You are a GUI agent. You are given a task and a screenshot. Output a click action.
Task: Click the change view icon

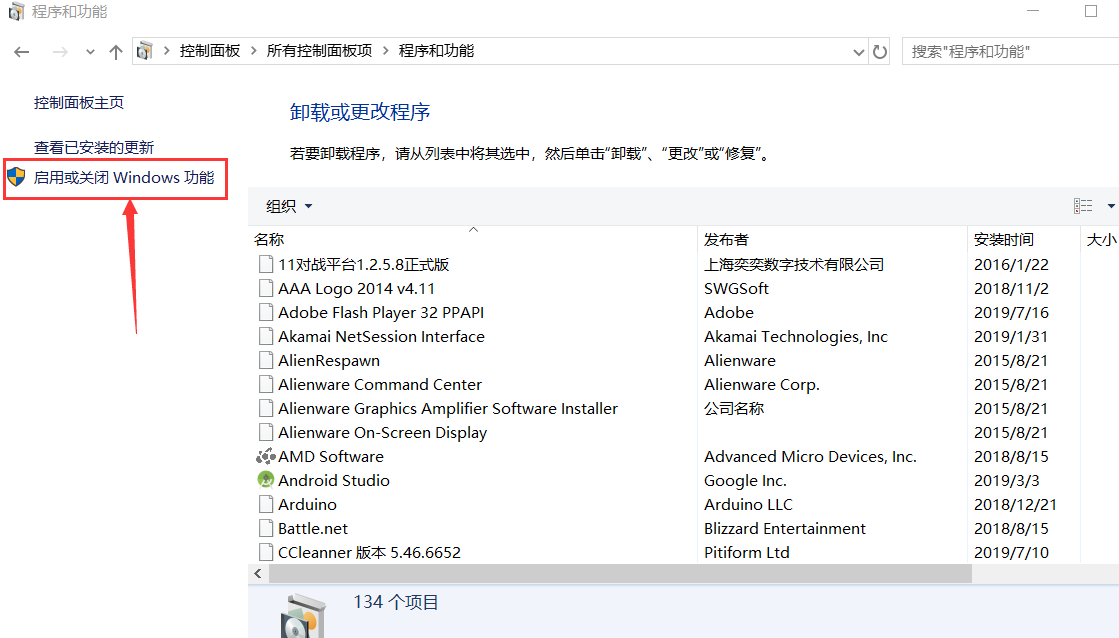point(1083,206)
